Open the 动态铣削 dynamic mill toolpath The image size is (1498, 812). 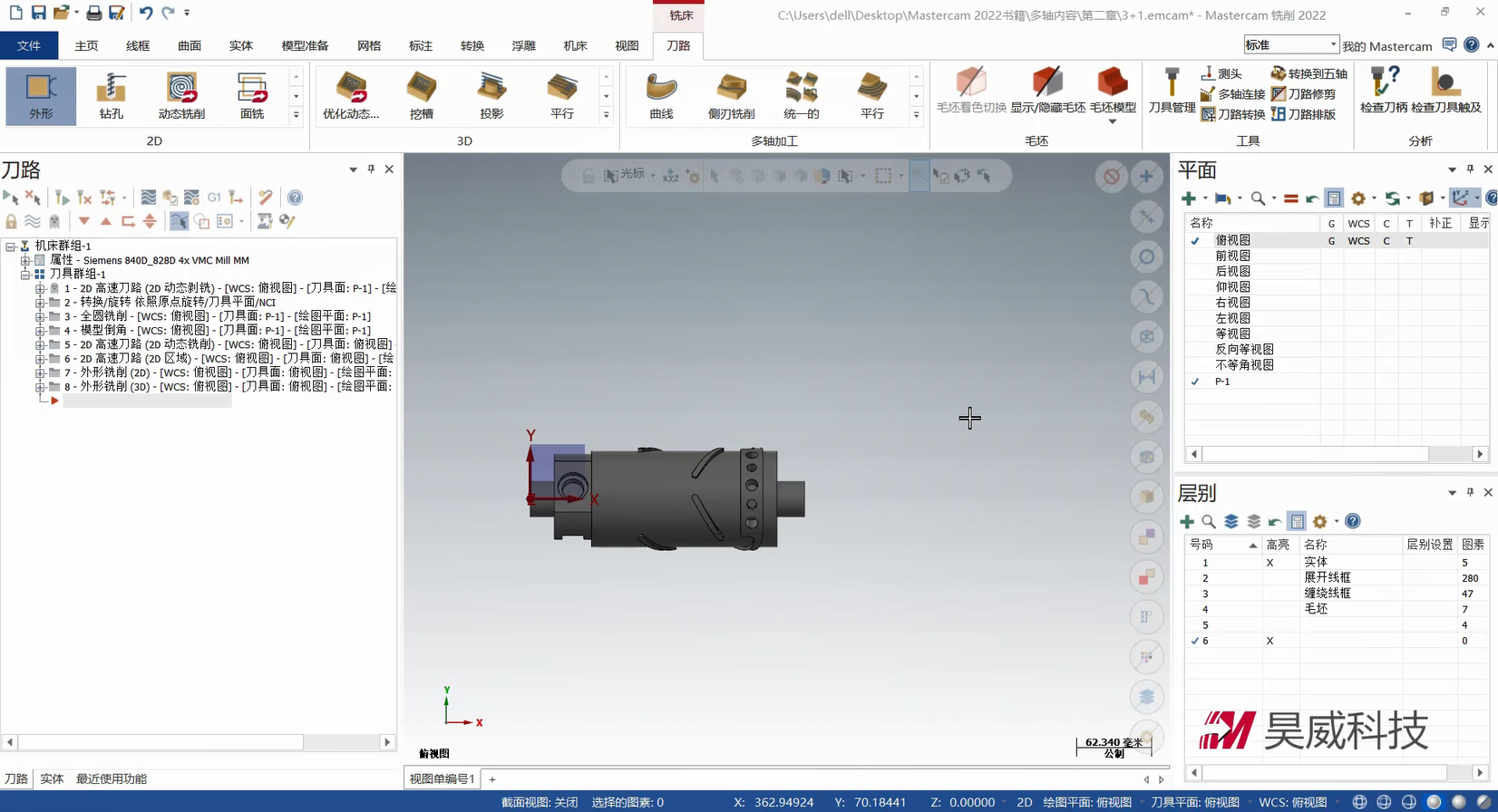point(181,96)
